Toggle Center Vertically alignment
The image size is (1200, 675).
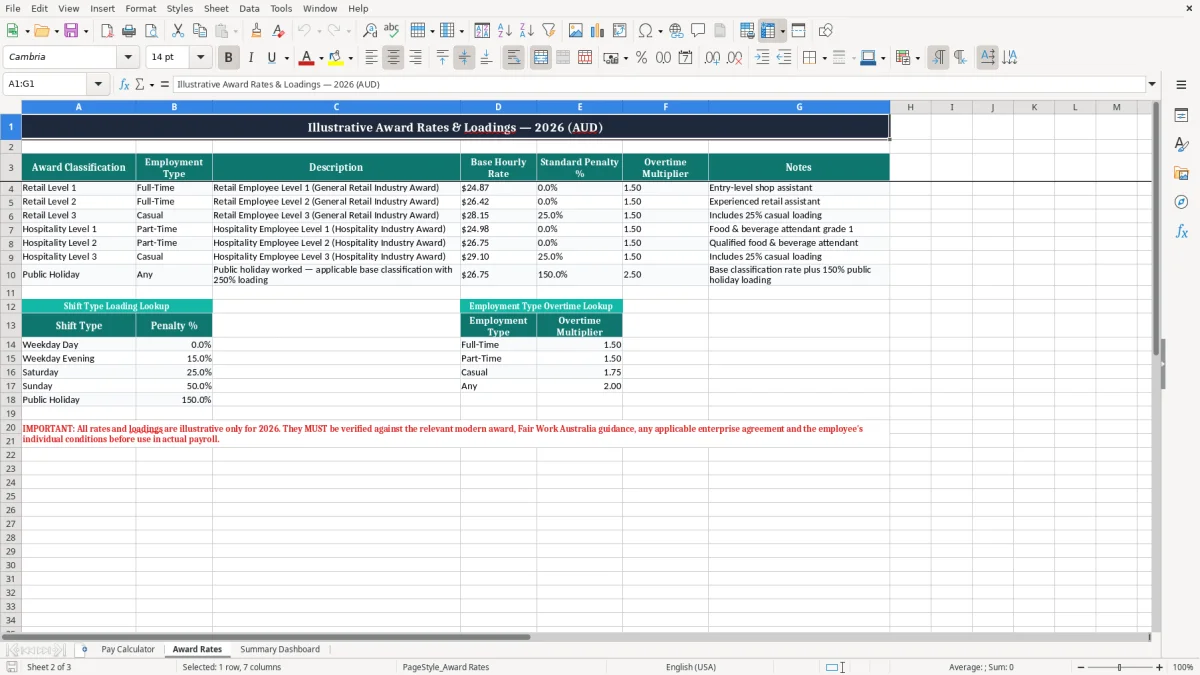coord(464,58)
